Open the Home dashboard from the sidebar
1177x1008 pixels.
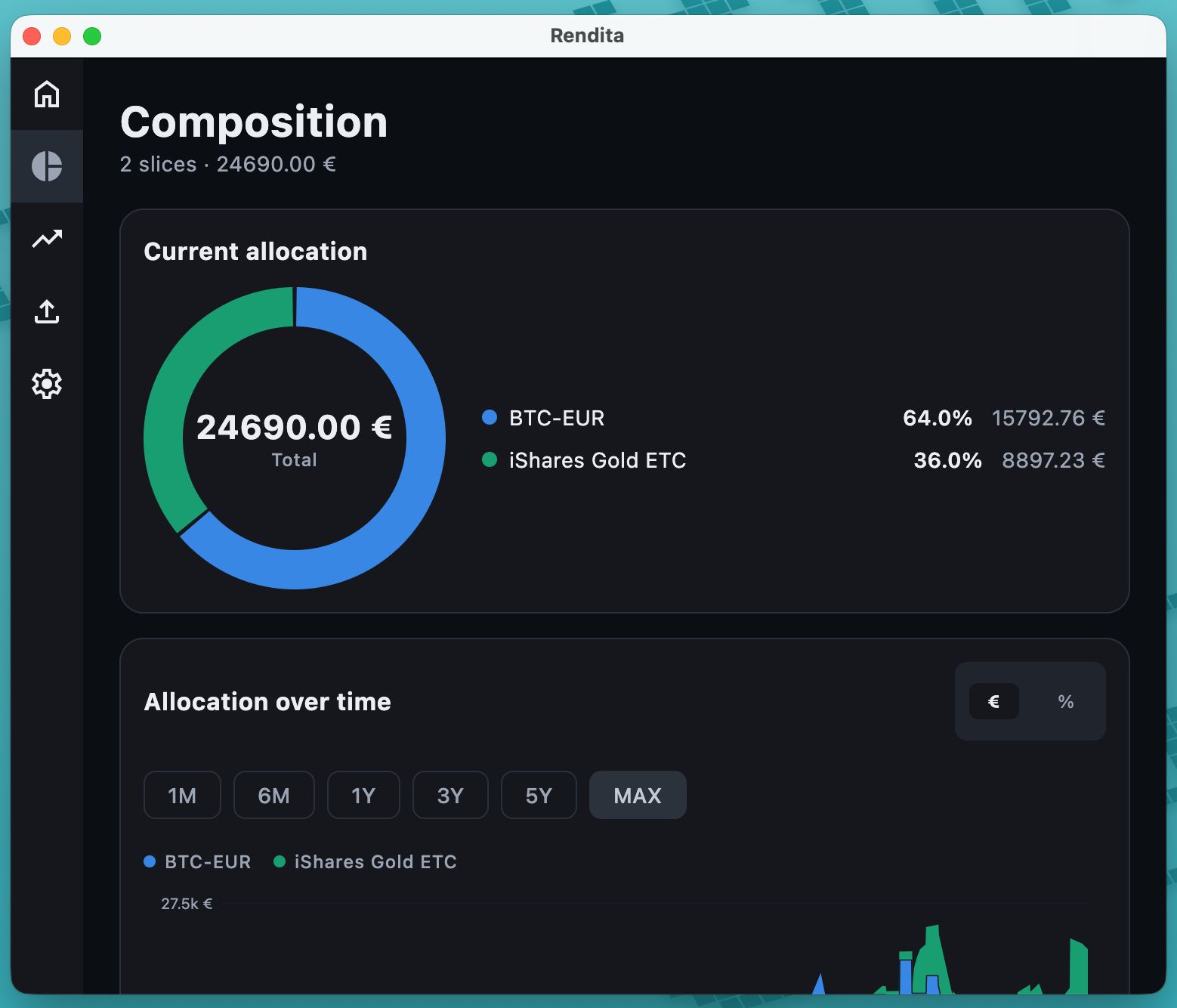47,94
